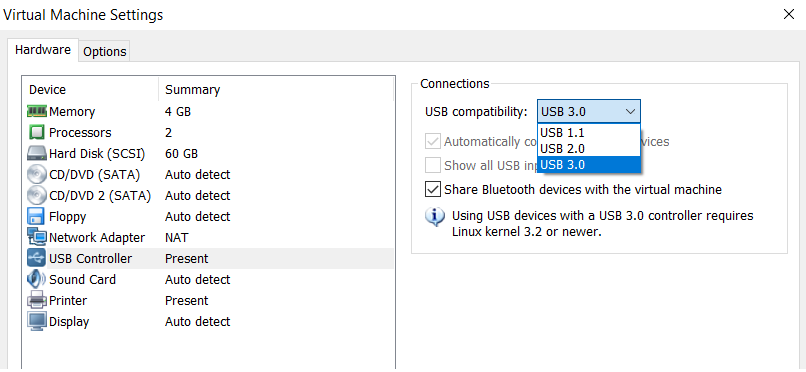Click the Printer device icon
This screenshot has width=806, height=372.
[x=36, y=301]
